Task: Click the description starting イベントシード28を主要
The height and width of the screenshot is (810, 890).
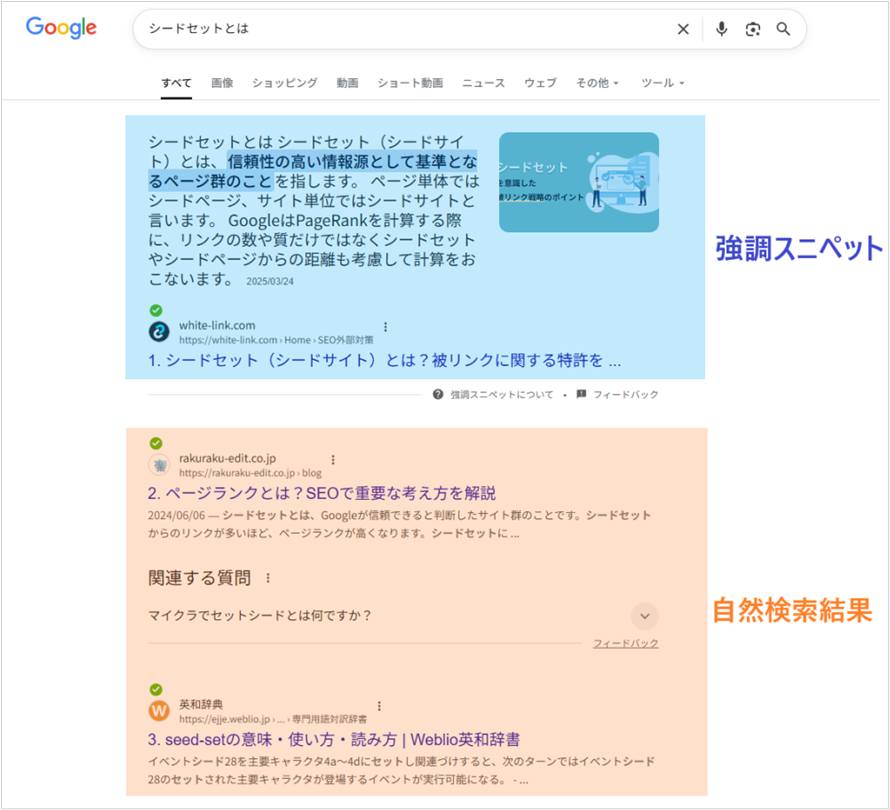Action: click(x=401, y=771)
